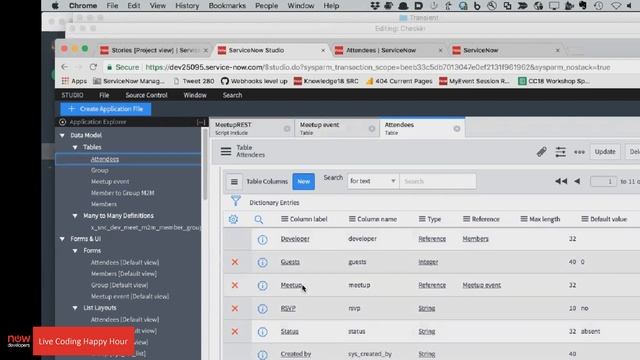Preview the Created by row info icon
The image size is (640, 360).
tap(262, 354)
